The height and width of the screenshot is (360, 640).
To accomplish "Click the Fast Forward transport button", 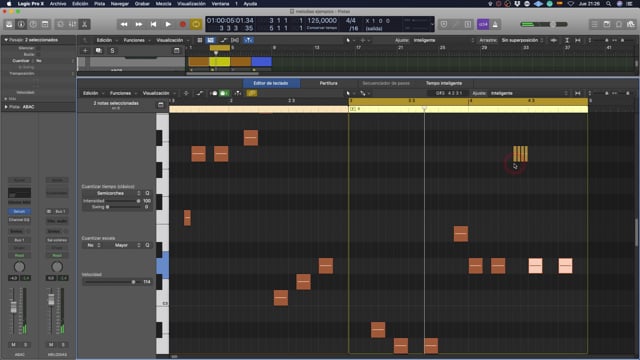I will click(x=139, y=24).
